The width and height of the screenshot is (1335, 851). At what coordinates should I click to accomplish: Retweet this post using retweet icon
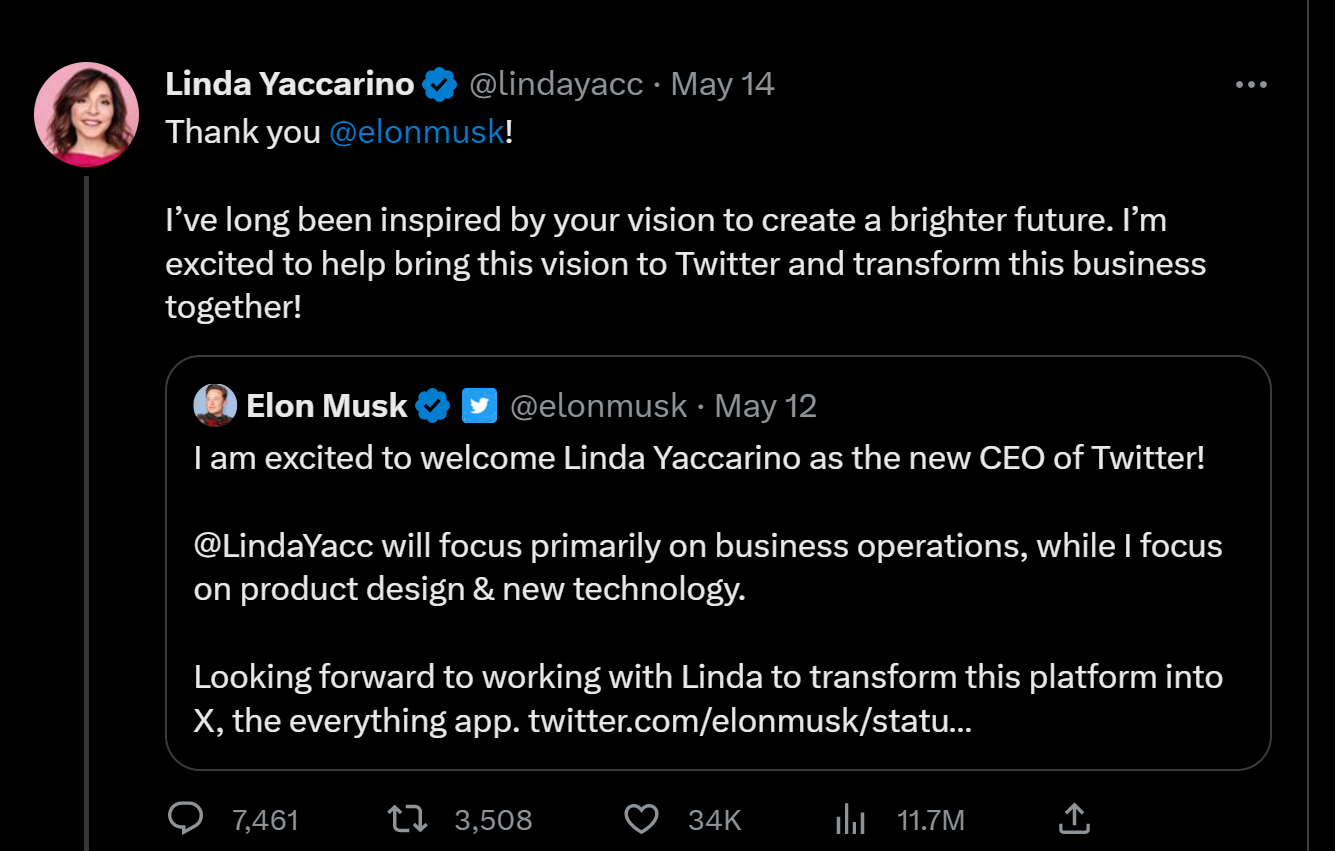pos(407,819)
